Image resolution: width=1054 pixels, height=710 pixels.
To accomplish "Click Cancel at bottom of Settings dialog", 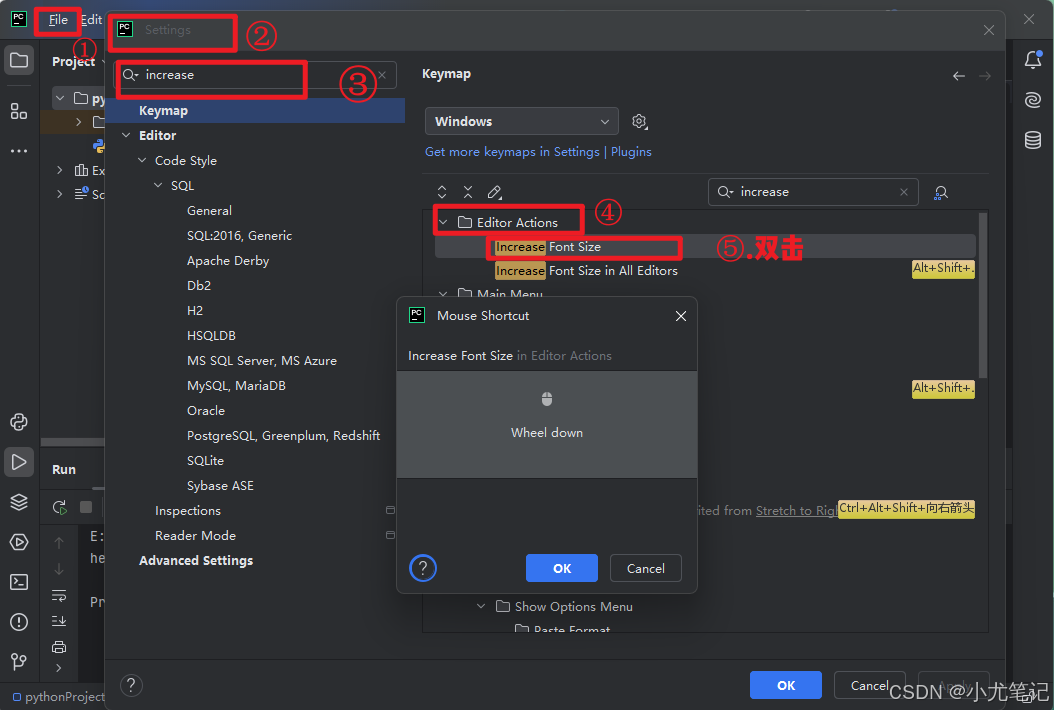I will pyautogui.click(x=869, y=685).
